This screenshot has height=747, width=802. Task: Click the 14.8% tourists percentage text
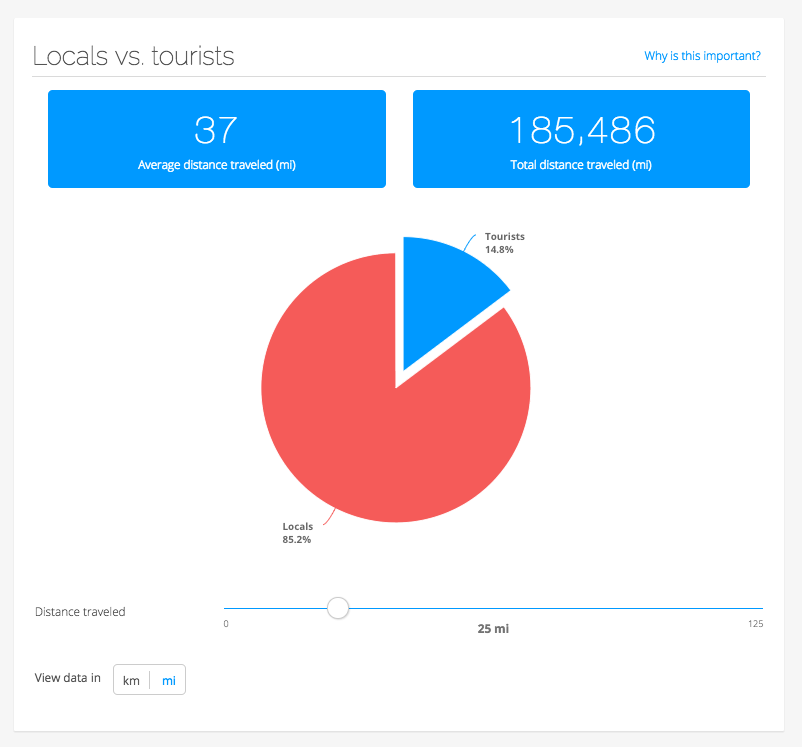[x=499, y=249]
